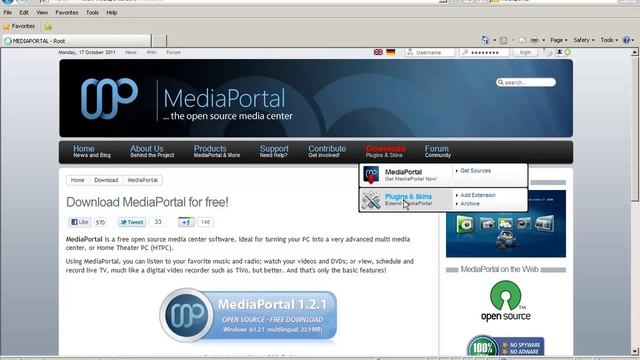Click the person icon beside login

(x=559, y=52)
